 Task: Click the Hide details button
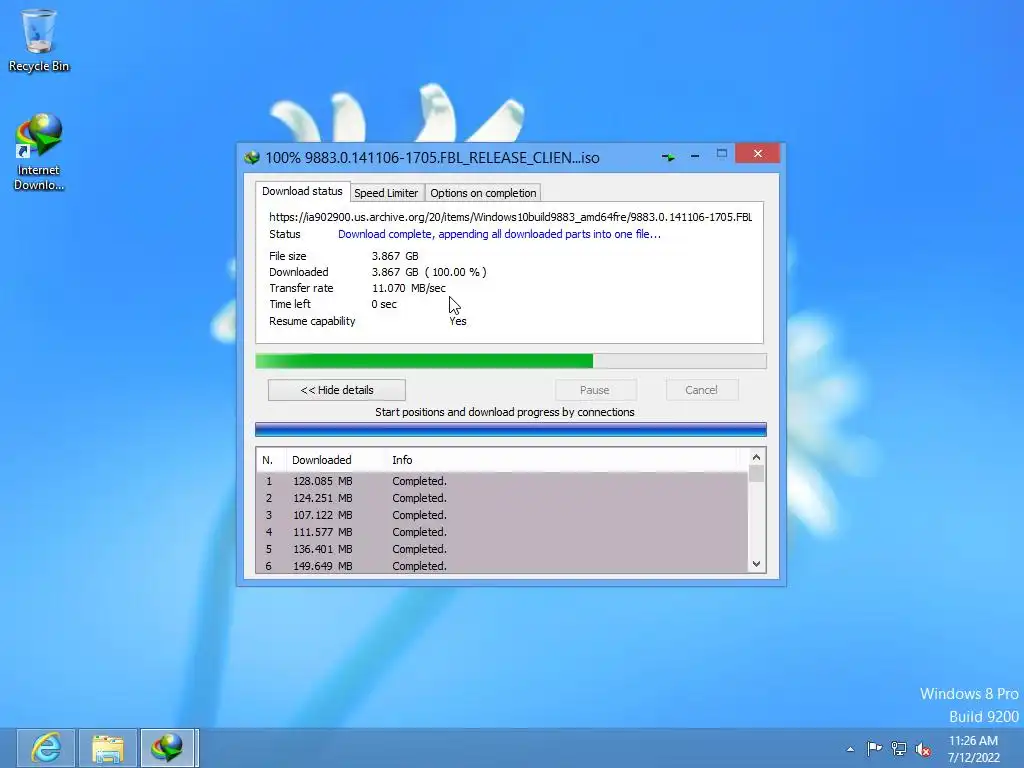(337, 390)
